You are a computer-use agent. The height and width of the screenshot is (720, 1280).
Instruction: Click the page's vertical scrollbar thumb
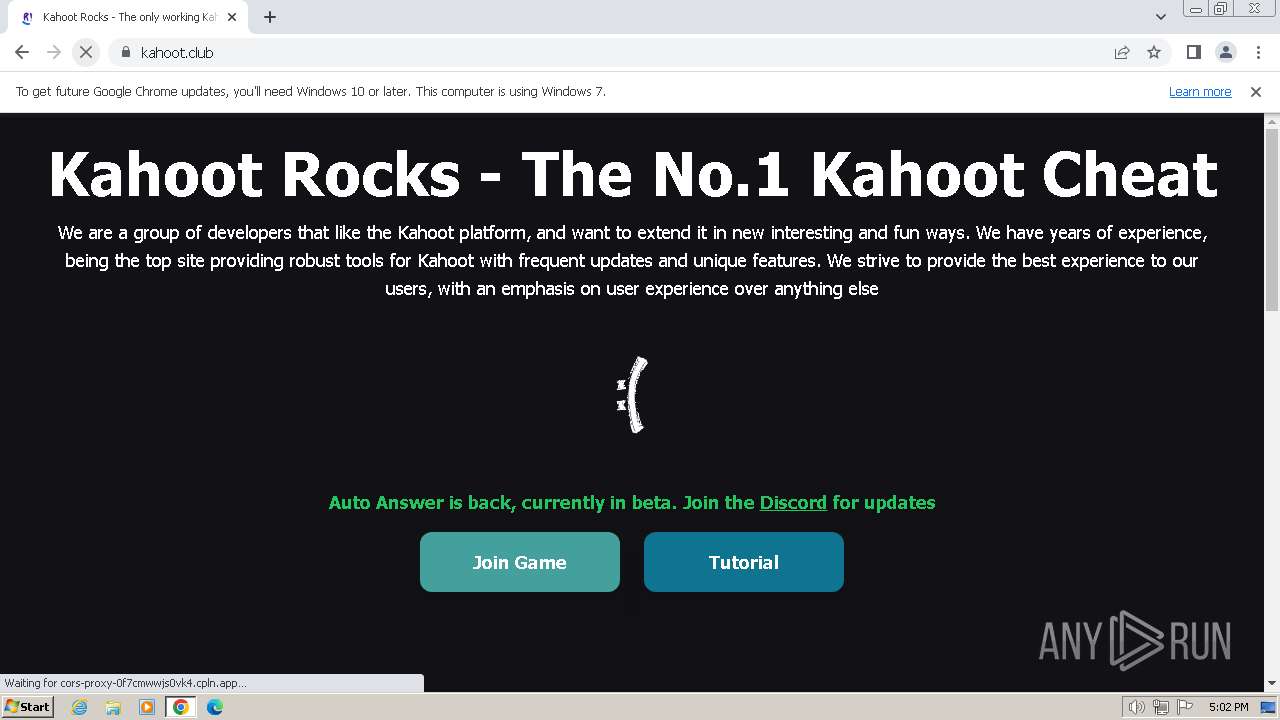(x=1272, y=220)
